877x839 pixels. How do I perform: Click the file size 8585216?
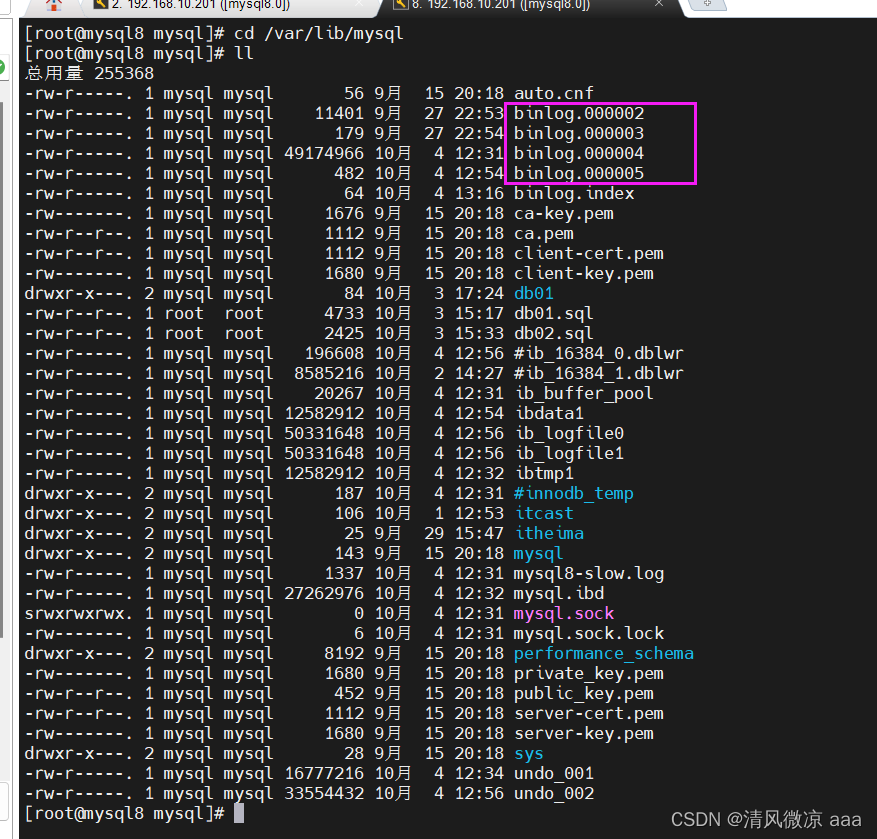tap(329, 374)
